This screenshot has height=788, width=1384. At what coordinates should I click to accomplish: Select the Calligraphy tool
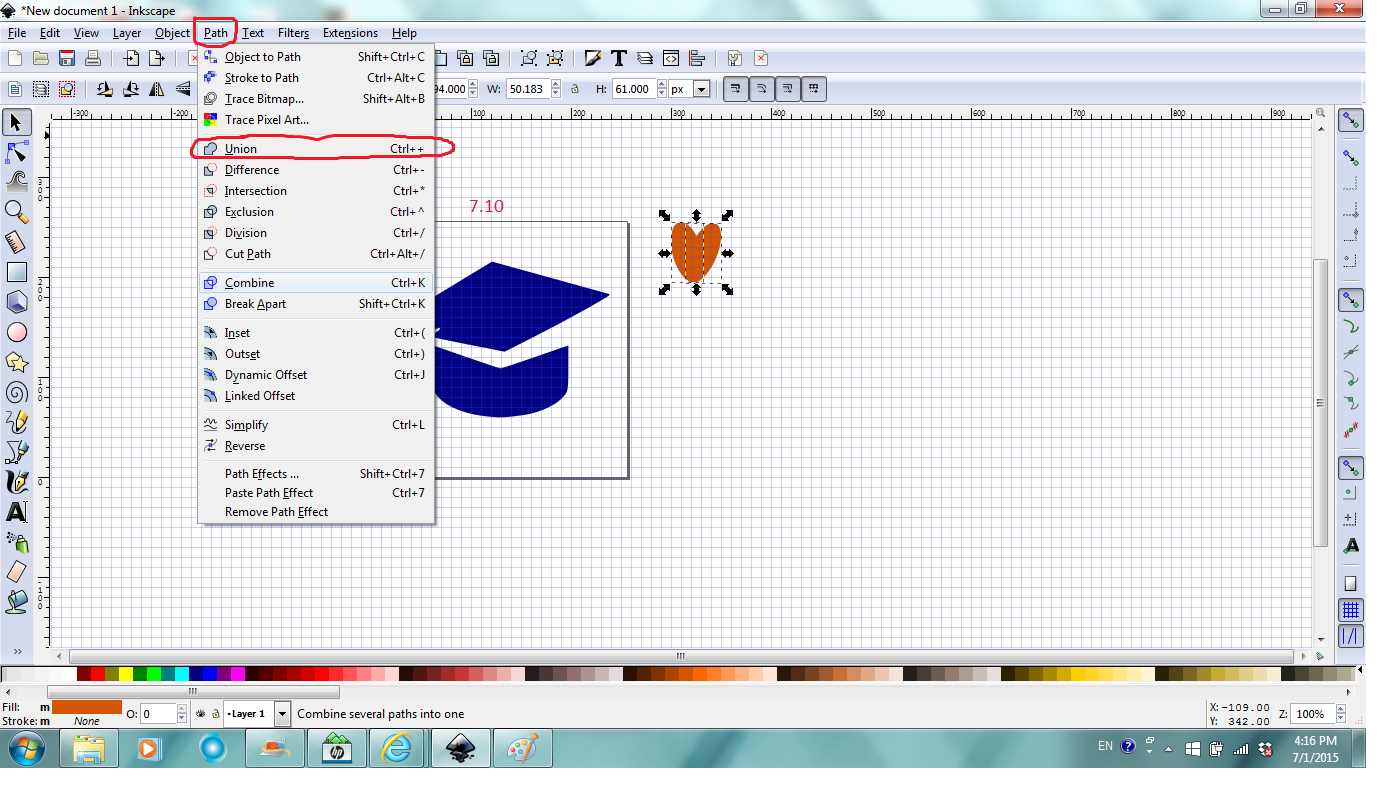(x=17, y=482)
